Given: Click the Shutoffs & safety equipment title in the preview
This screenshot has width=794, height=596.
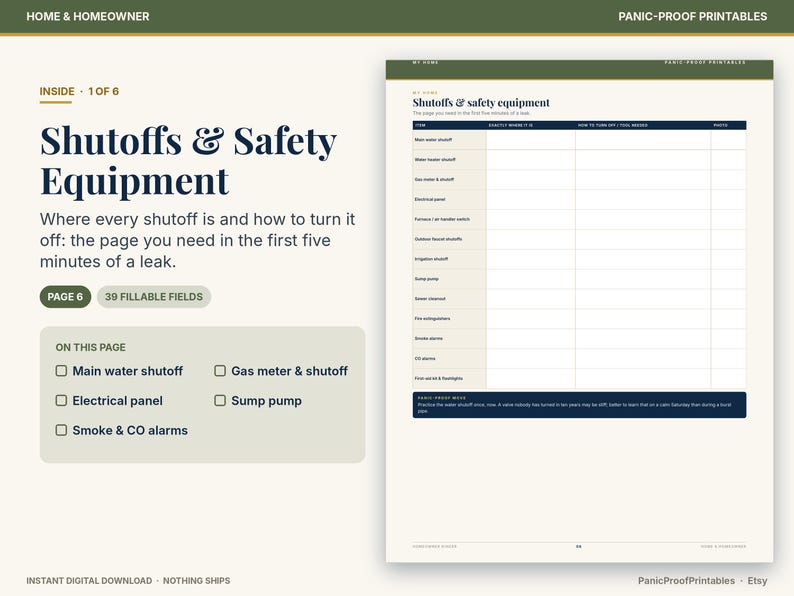Looking at the screenshot, I should [x=481, y=103].
